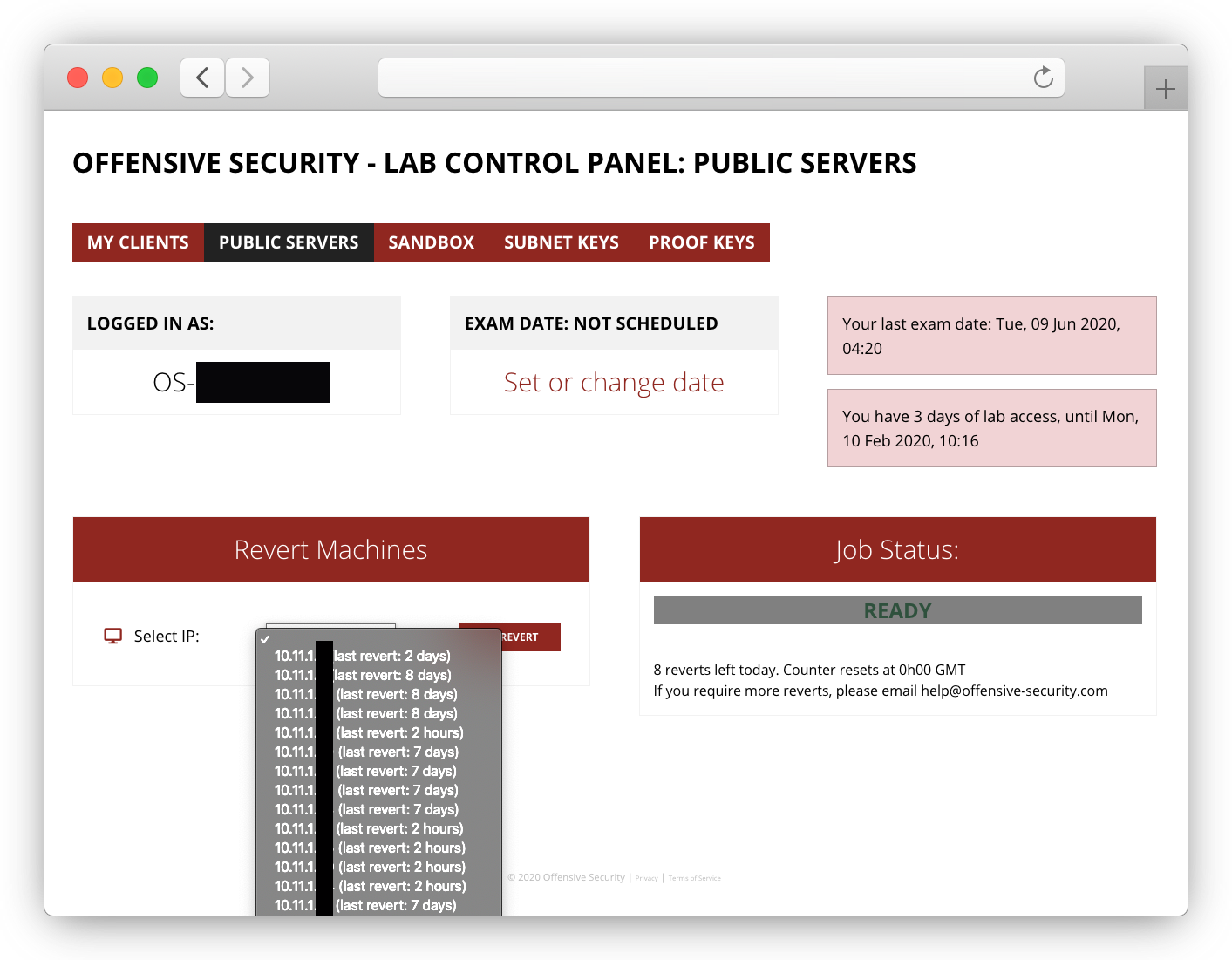Click the browser forward arrow
The image size is (1232, 960).
coord(248,78)
